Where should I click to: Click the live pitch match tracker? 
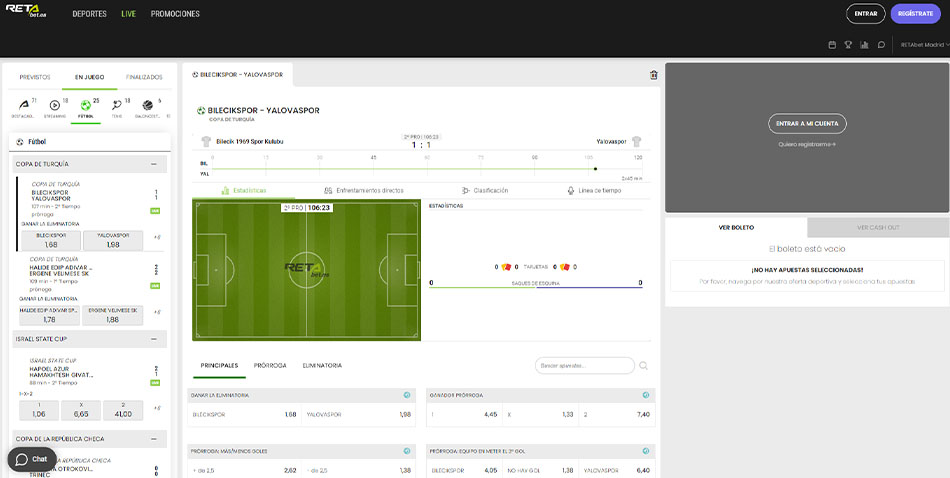coord(307,270)
